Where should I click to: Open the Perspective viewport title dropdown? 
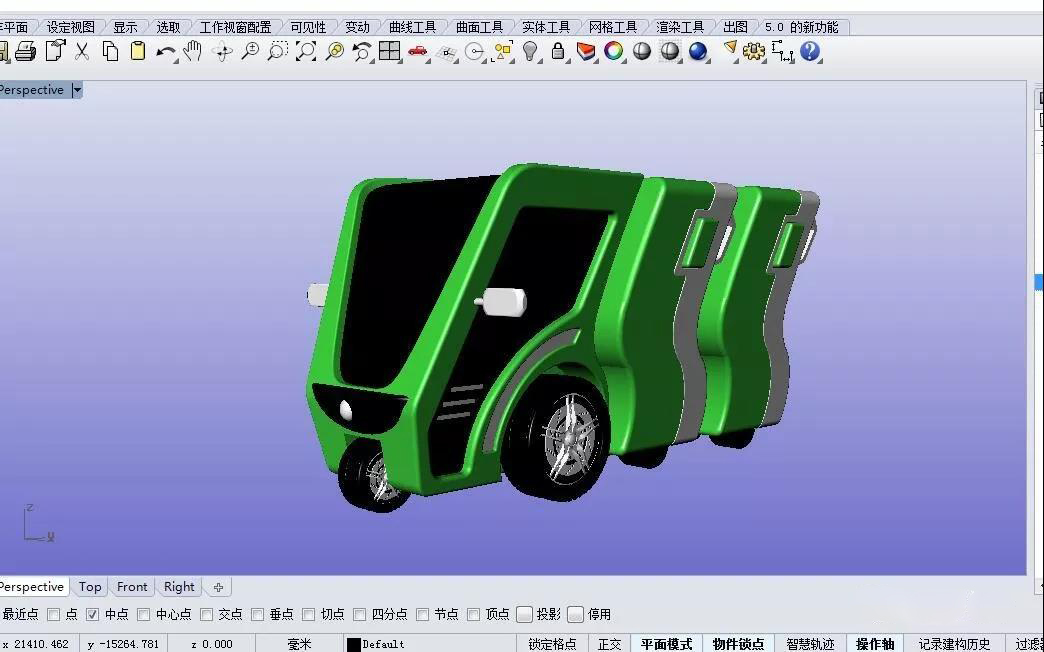(77, 89)
